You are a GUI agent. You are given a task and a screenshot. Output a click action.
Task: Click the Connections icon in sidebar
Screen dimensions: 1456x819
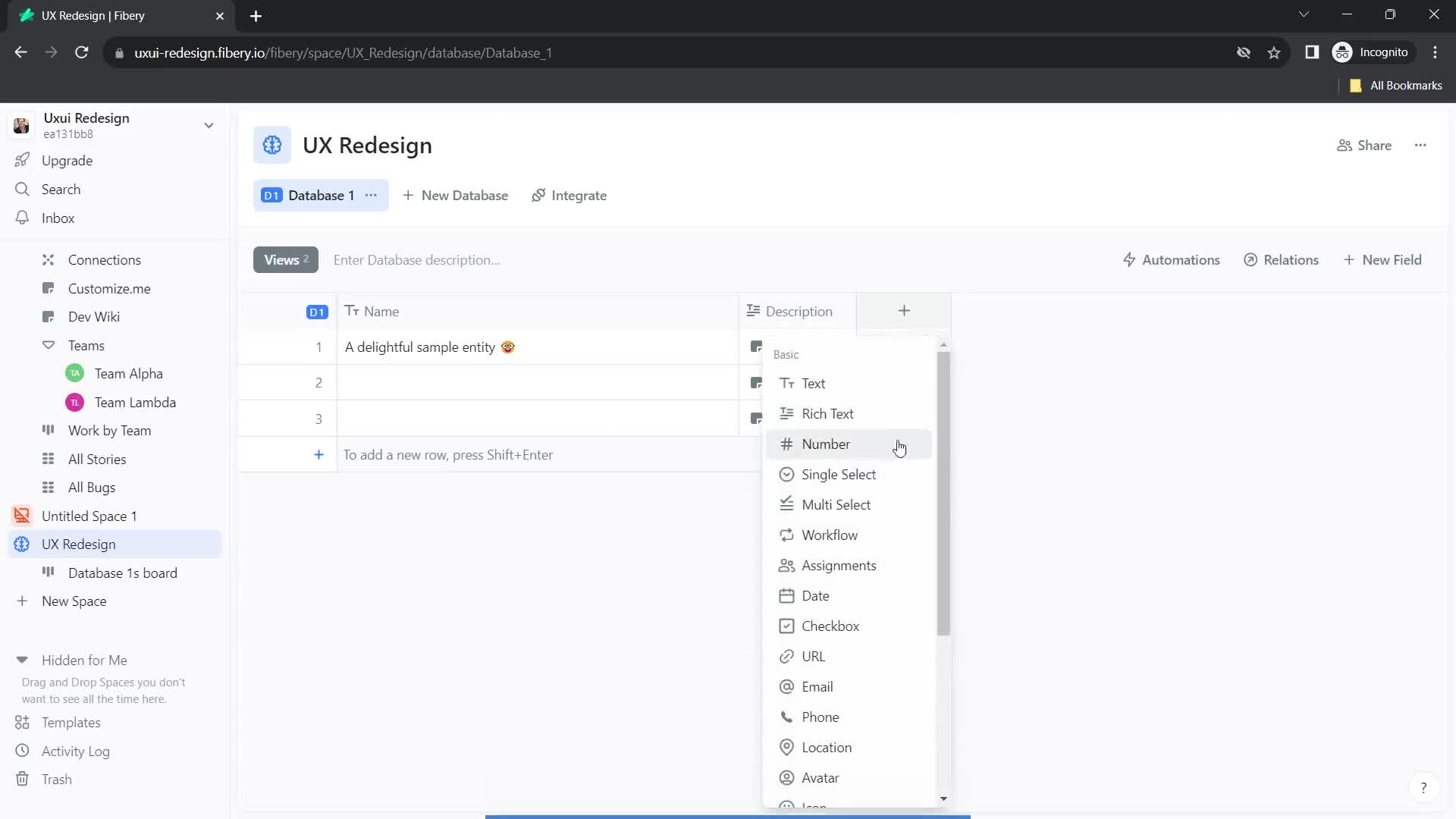pyautogui.click(x=48, y=259)
